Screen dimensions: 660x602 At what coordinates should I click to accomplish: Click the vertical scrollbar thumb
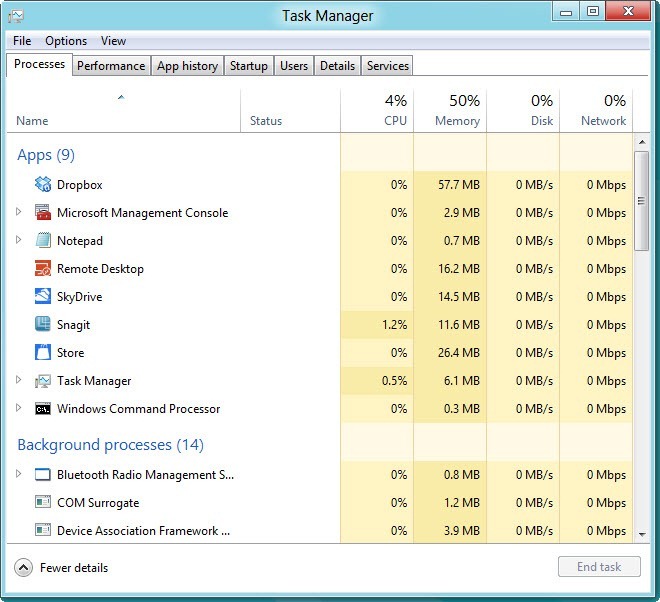(641, 201)
